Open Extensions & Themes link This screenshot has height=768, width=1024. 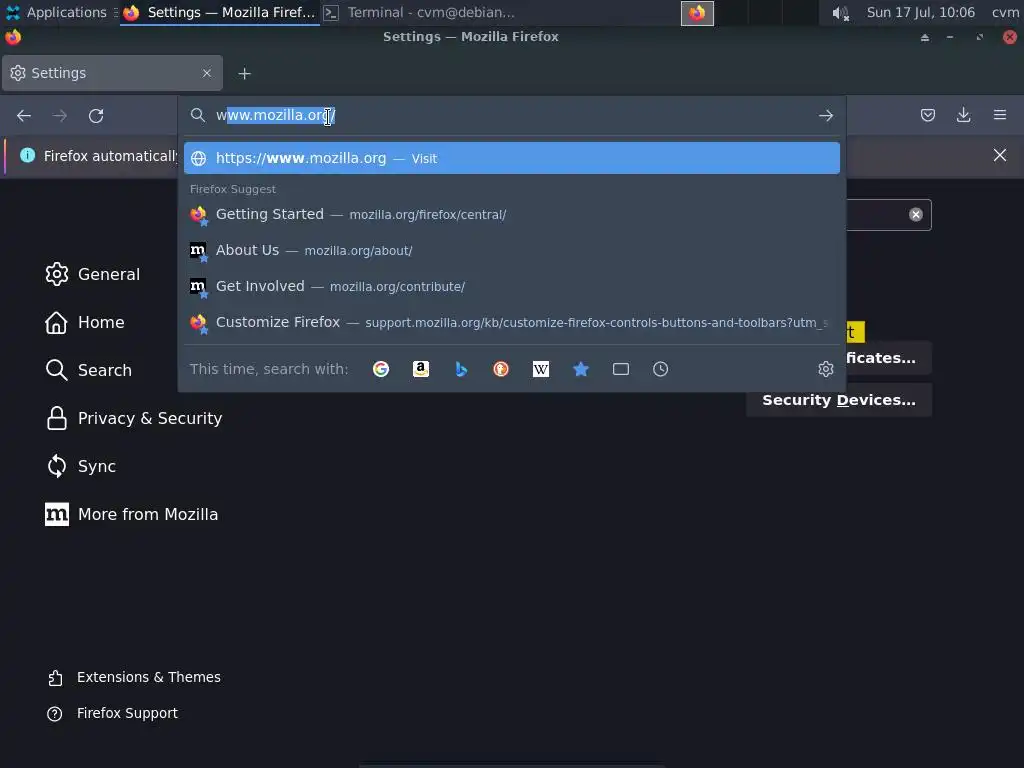click(x=134, y=677)
